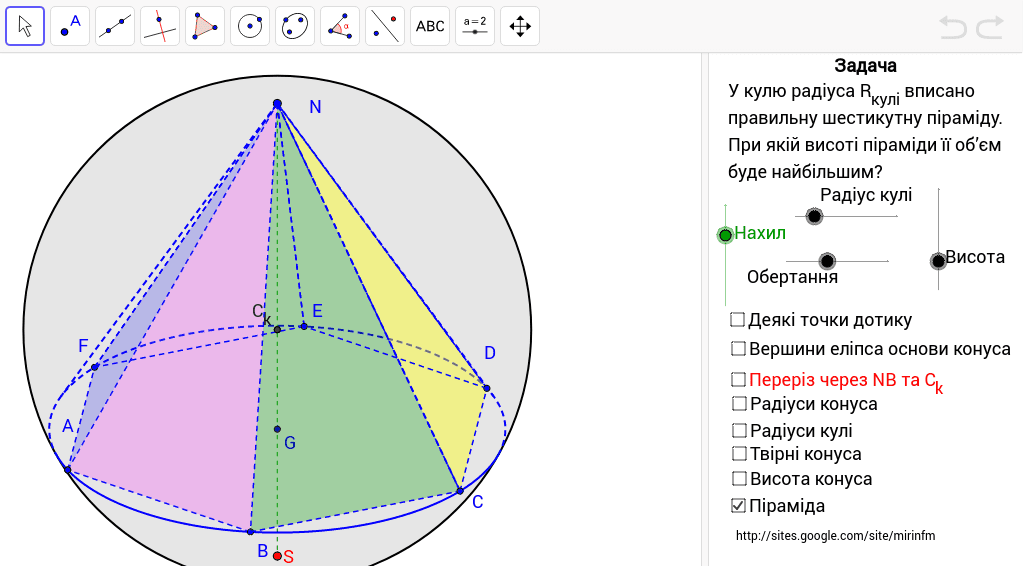Click base vertex point D
The width and height of the screenshot is (1024, 568).
(487, 388)
